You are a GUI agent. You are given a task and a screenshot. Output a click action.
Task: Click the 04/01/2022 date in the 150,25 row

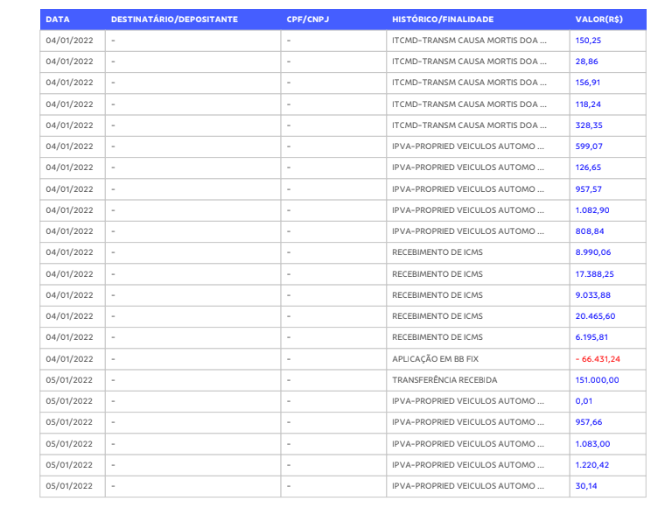(x=69, y=40)
